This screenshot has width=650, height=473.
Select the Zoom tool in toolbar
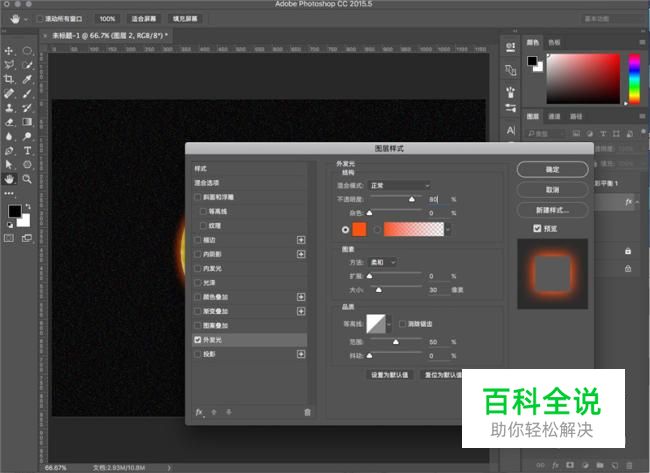[27, 179]
